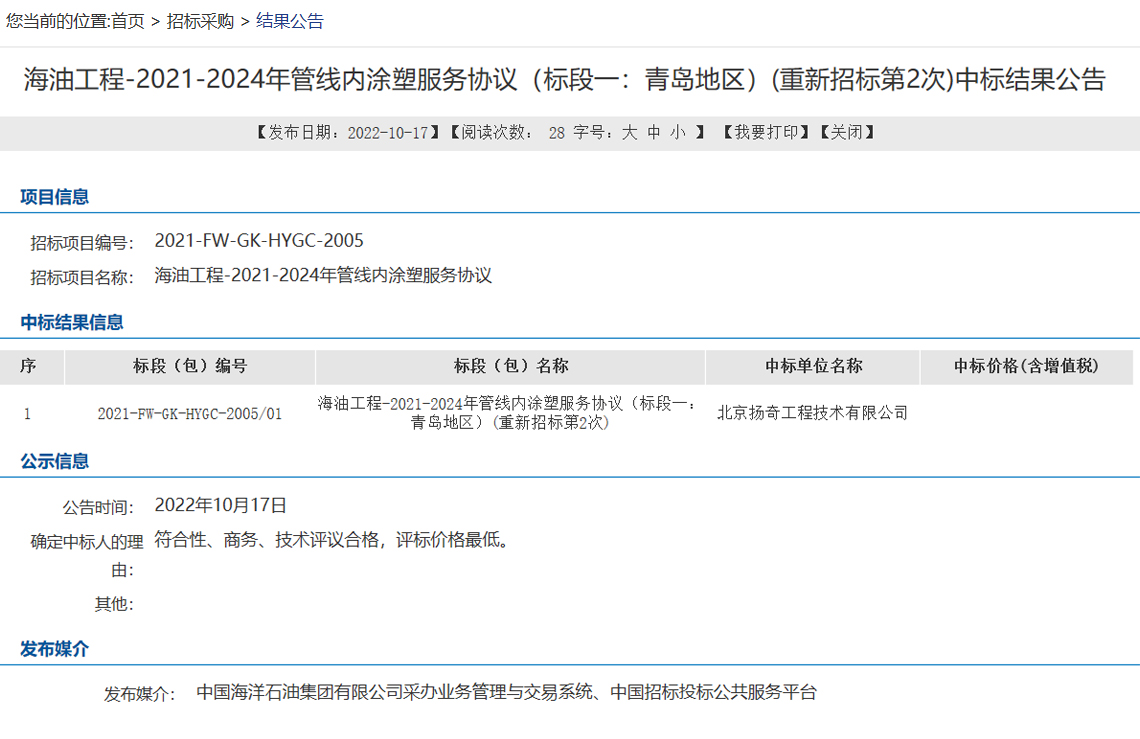Screen dimensions: 1140x739
Task: Open the 招标采购 breadcrumb link
Action: coord(200,21)
